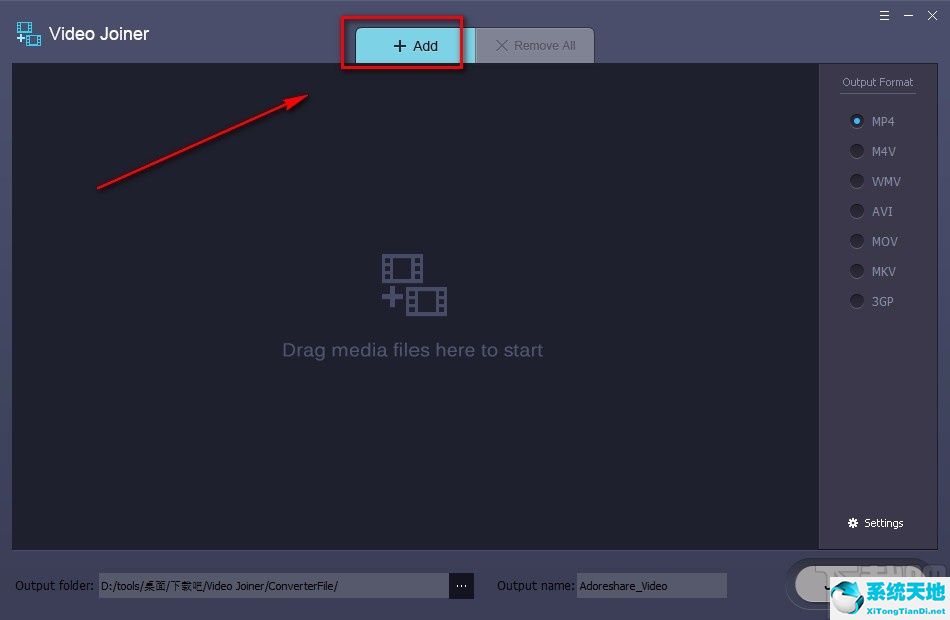Click the Output folder path field
The height and width of the screenshot is (620, 950).
pos(272,586)
